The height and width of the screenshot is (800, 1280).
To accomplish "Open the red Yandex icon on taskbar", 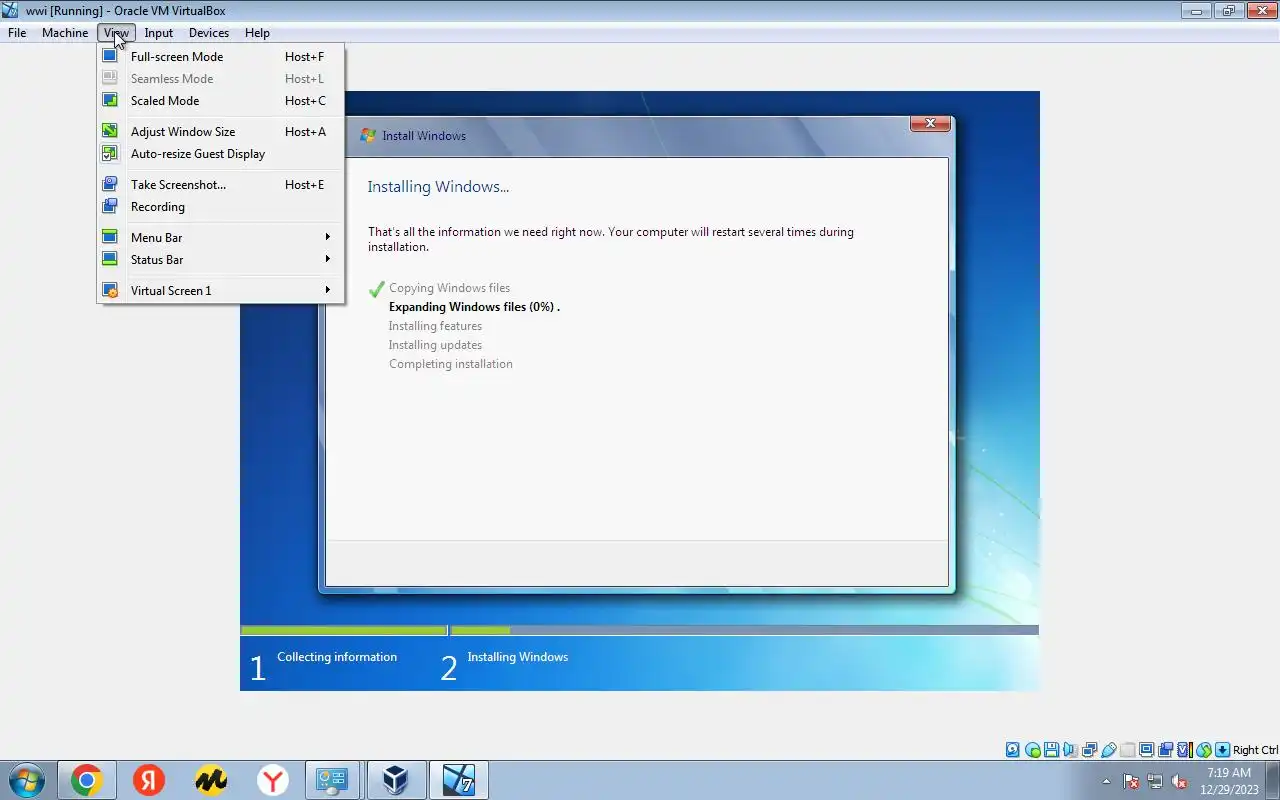I will [x=149, y=780].
